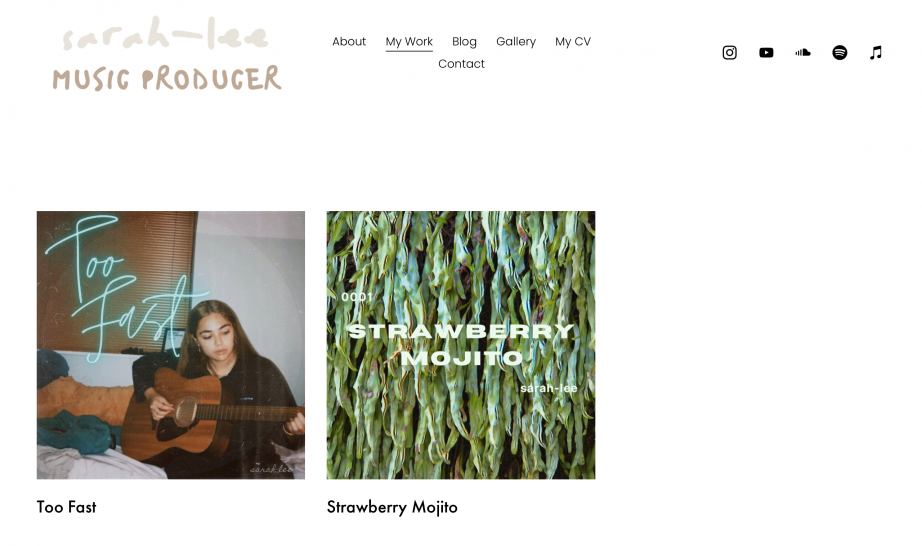Open the music note icon link

coord(876,53)
